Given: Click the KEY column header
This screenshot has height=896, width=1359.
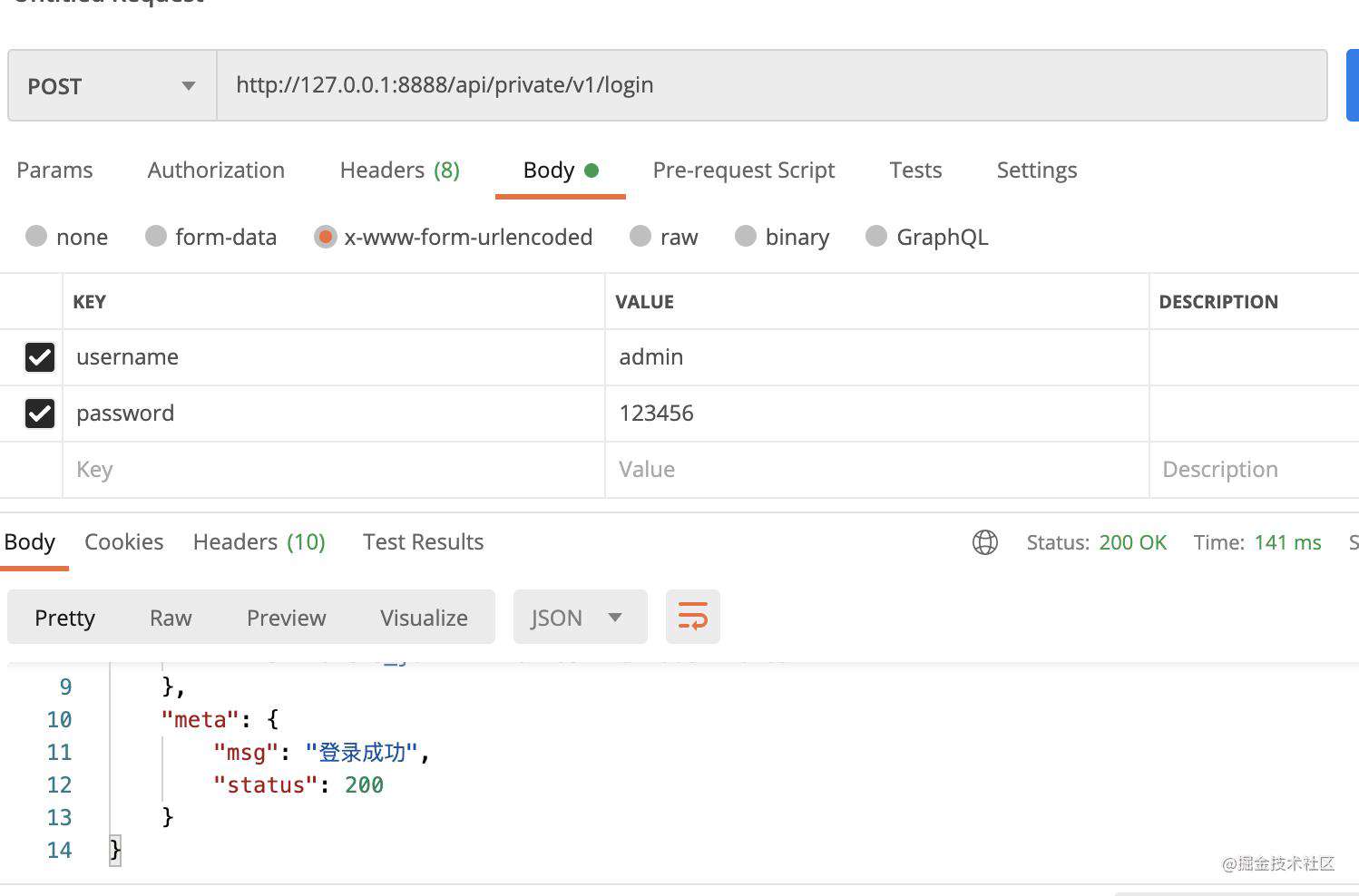Looking at the screenshot, I should [x=89, y=302].
